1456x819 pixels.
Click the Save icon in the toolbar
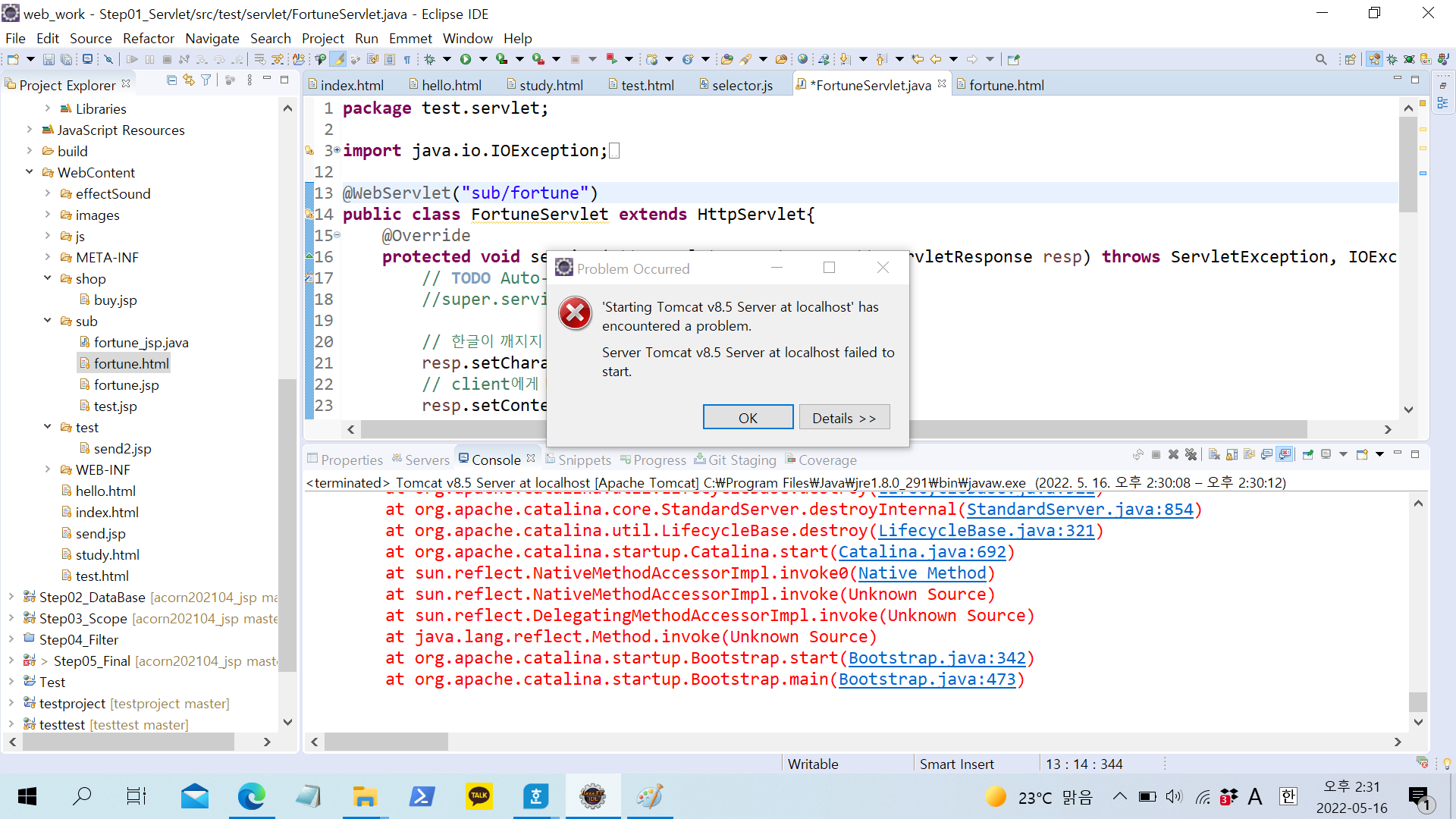point(49,59)
